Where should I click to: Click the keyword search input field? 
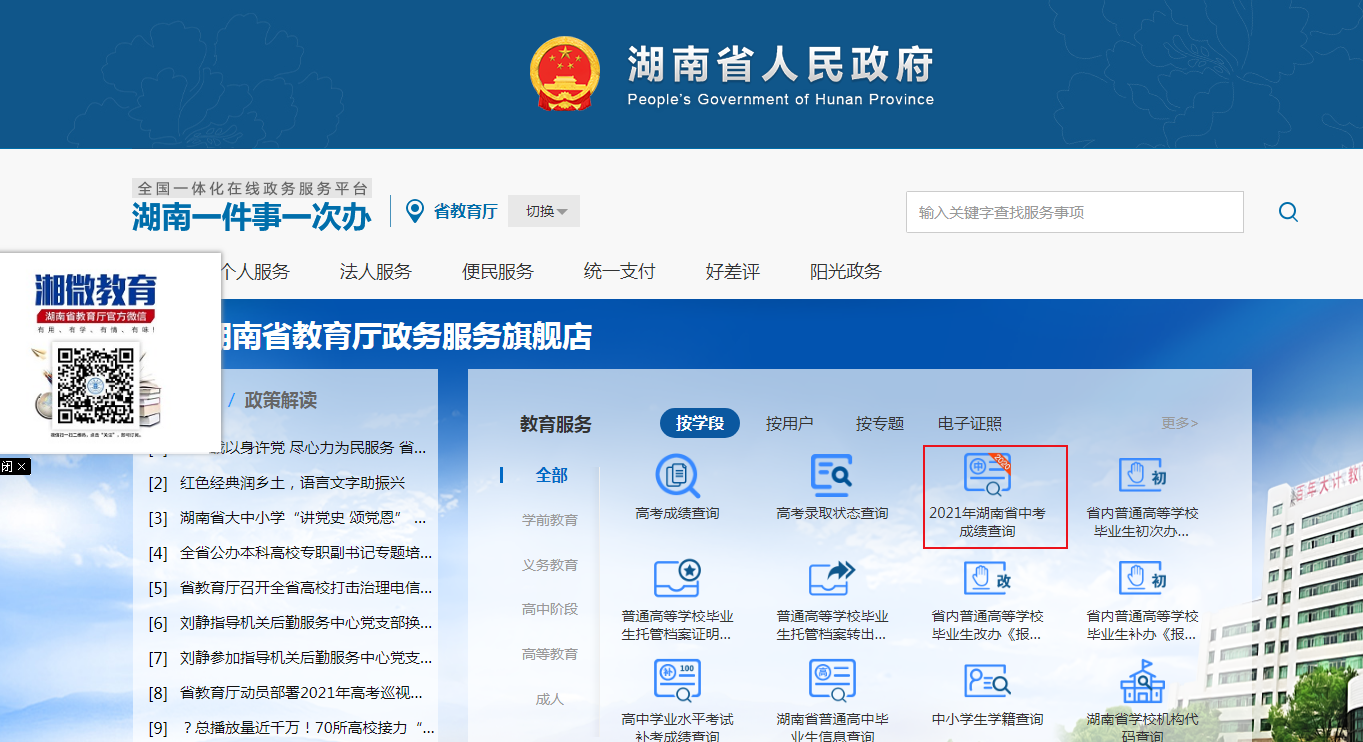coord(1074,212)
